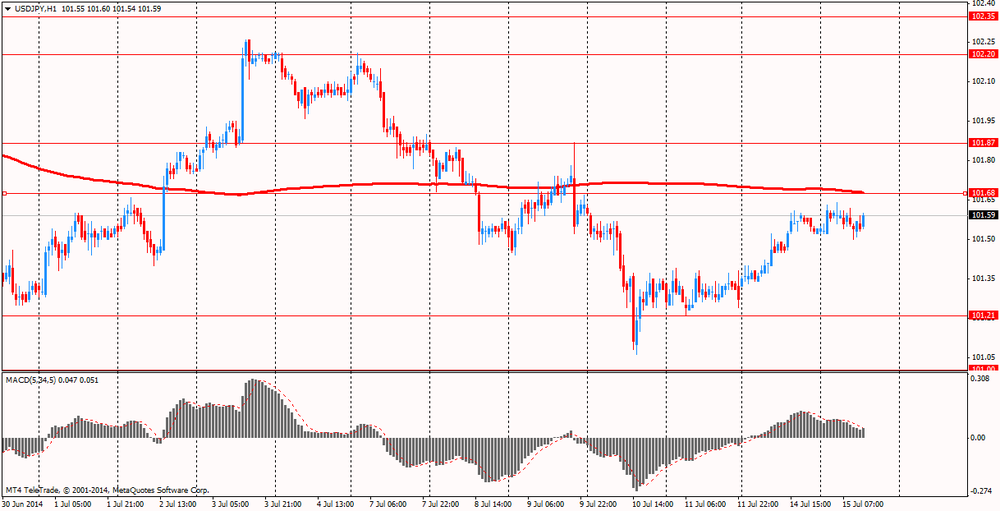Click the 30 Jun 2014 date on the time axis
The height and width of the screenshot is (511, 1000).
tap(20, 505)
